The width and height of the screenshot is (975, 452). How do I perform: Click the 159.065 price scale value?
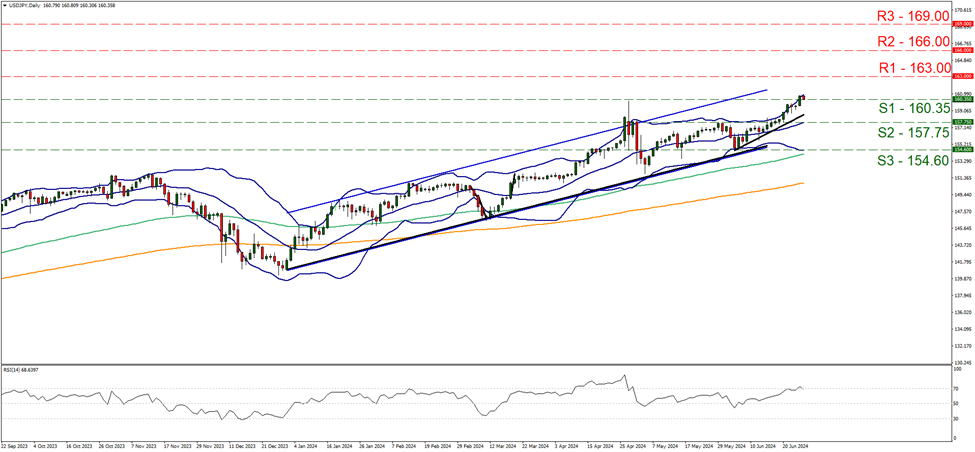point(961,111)
